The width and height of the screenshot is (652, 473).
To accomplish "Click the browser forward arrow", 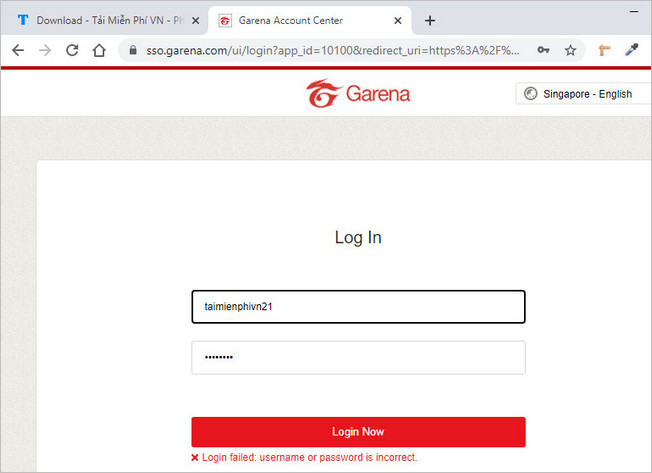I will click(45, 50).
